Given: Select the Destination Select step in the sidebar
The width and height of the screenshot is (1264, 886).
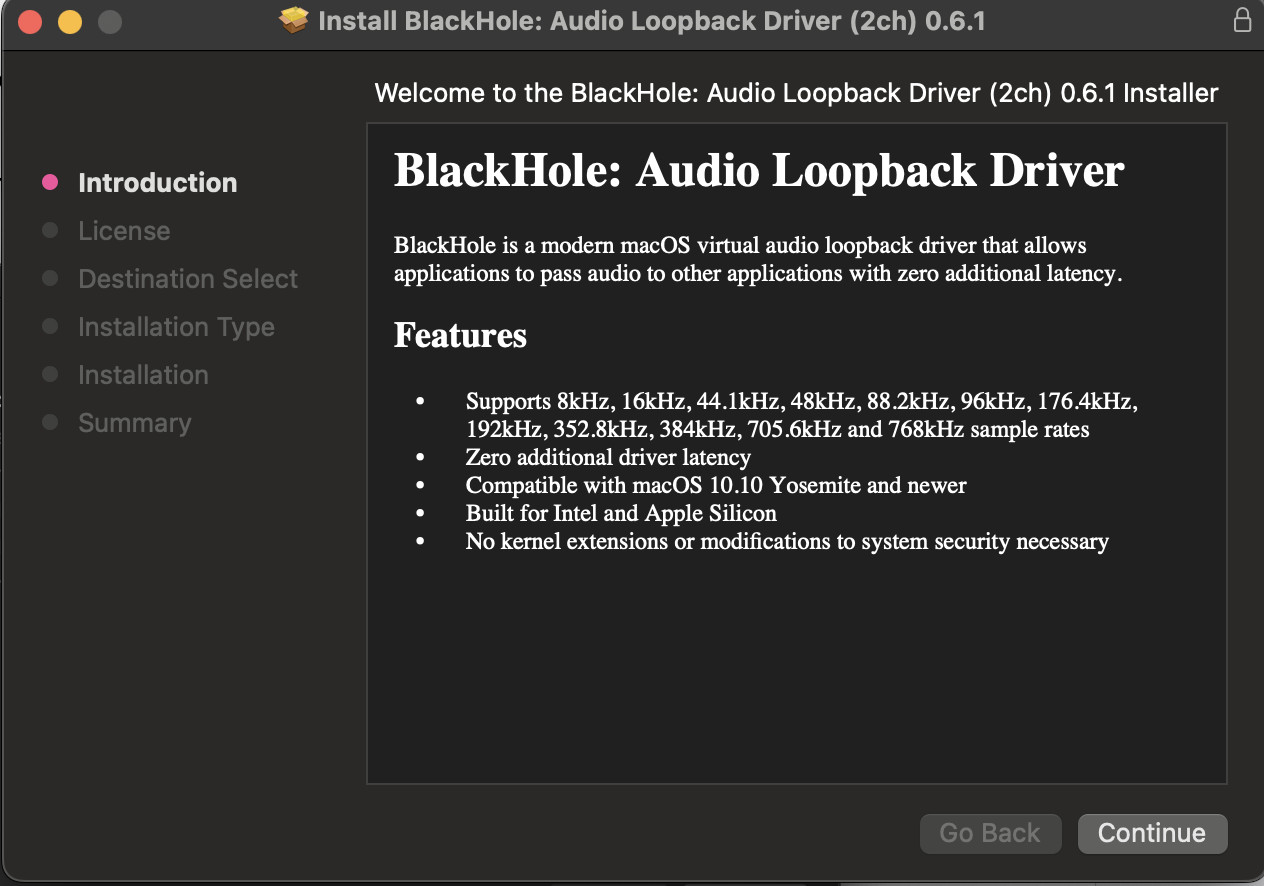Looking at the screenshot, I should 188,278.
